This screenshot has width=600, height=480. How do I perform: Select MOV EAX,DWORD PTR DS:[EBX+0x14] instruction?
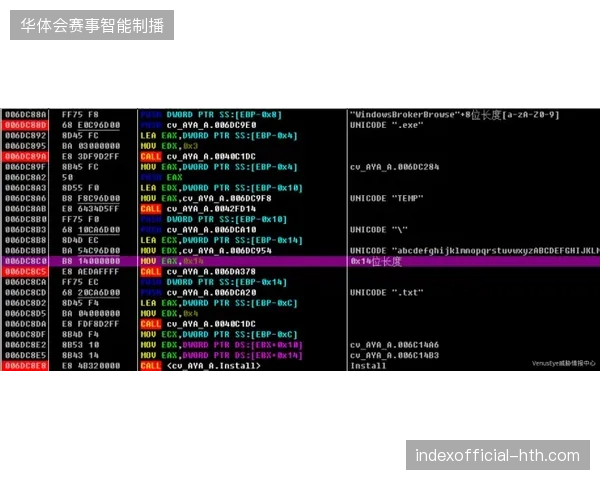(222, 355)
